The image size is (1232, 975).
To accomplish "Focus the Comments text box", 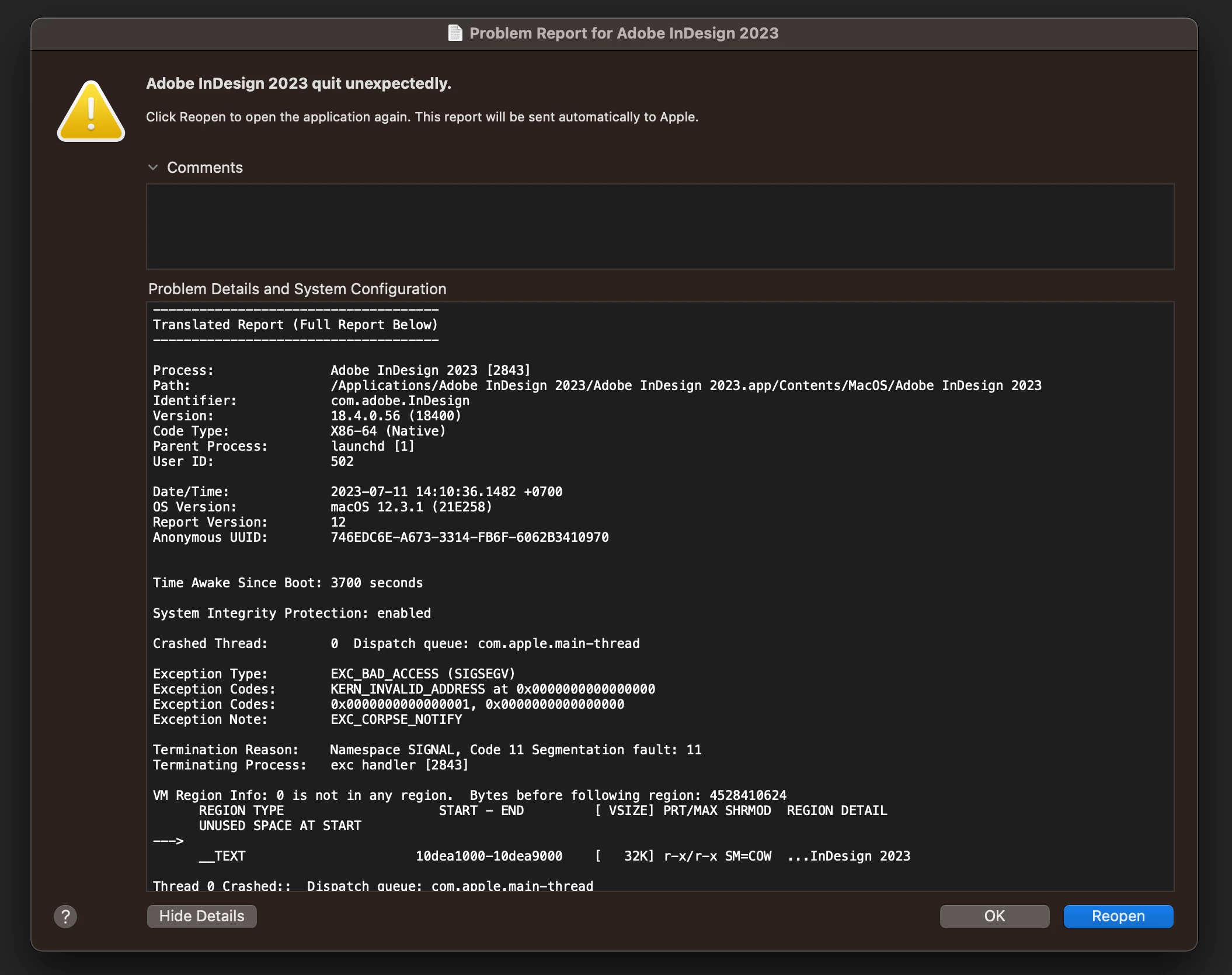I will click(x=660, y=227).
